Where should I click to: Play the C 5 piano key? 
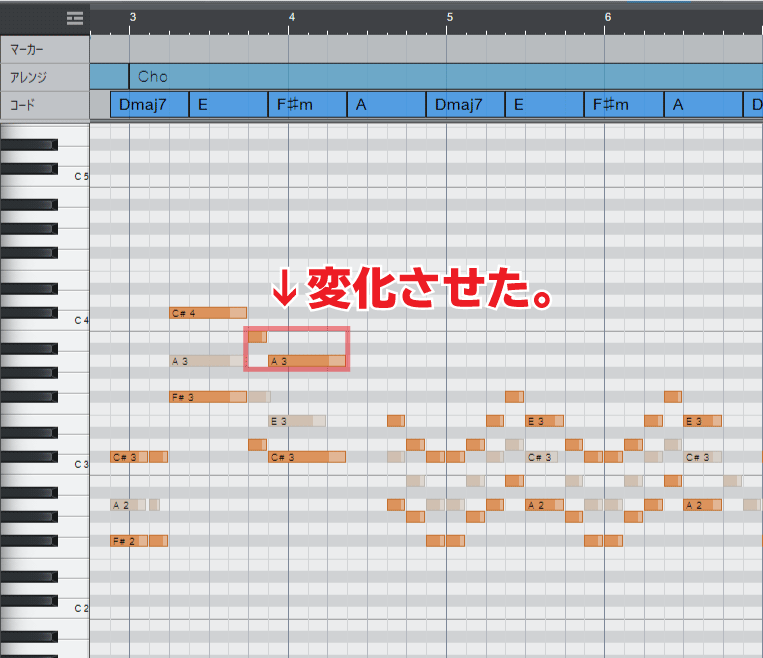(x=73, y=177)
